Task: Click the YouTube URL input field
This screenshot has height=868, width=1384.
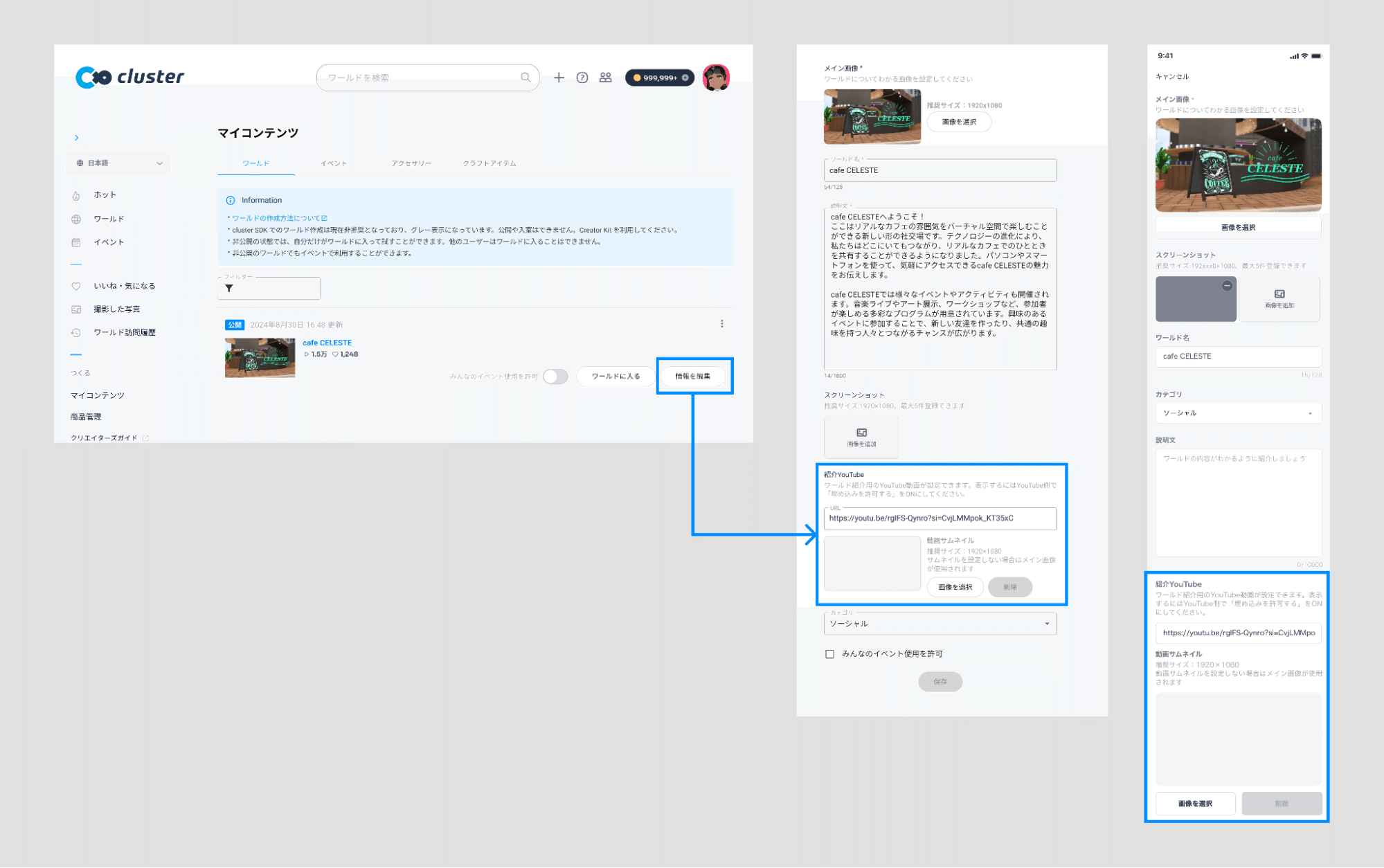Action: click(940, 518)
